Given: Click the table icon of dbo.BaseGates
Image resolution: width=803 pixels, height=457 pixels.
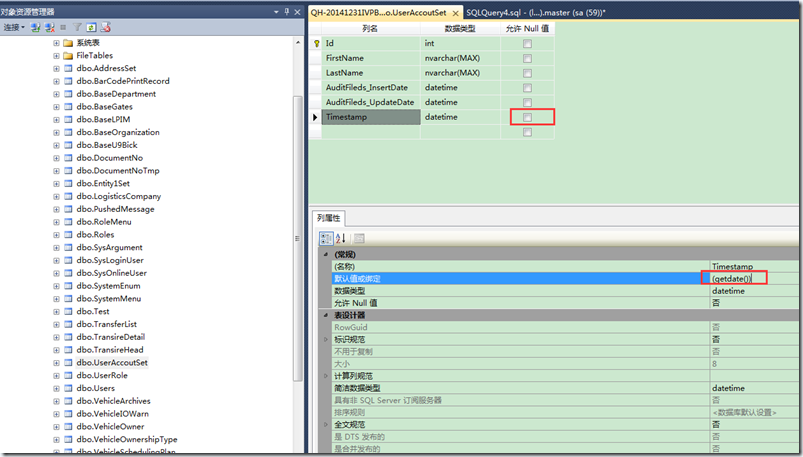Looking at the screenshot, I should [x=68, y=107].
